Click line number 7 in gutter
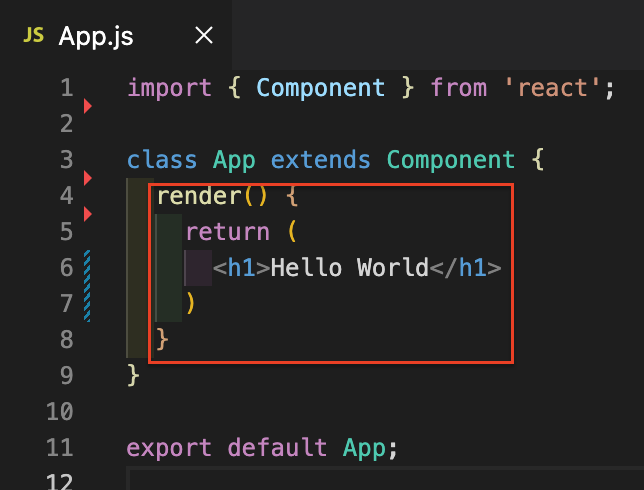 pyautogui.click(x=67, y=303)
